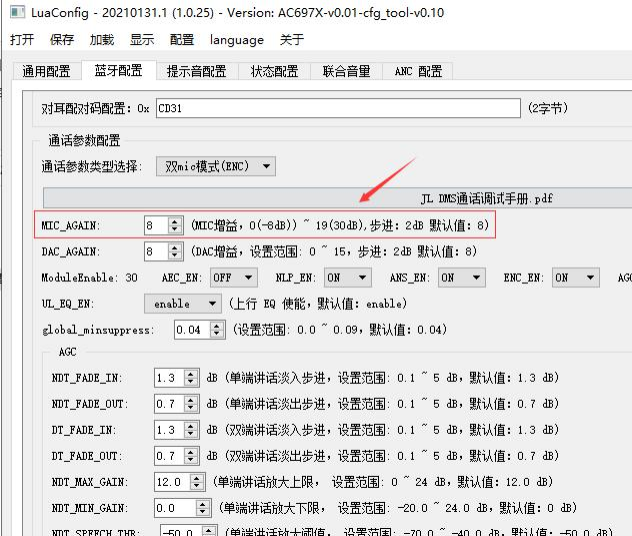Viewport: 632px width, 536px height.
Task: Switch to the 通用配置 tab
Action: click(47, 71)
